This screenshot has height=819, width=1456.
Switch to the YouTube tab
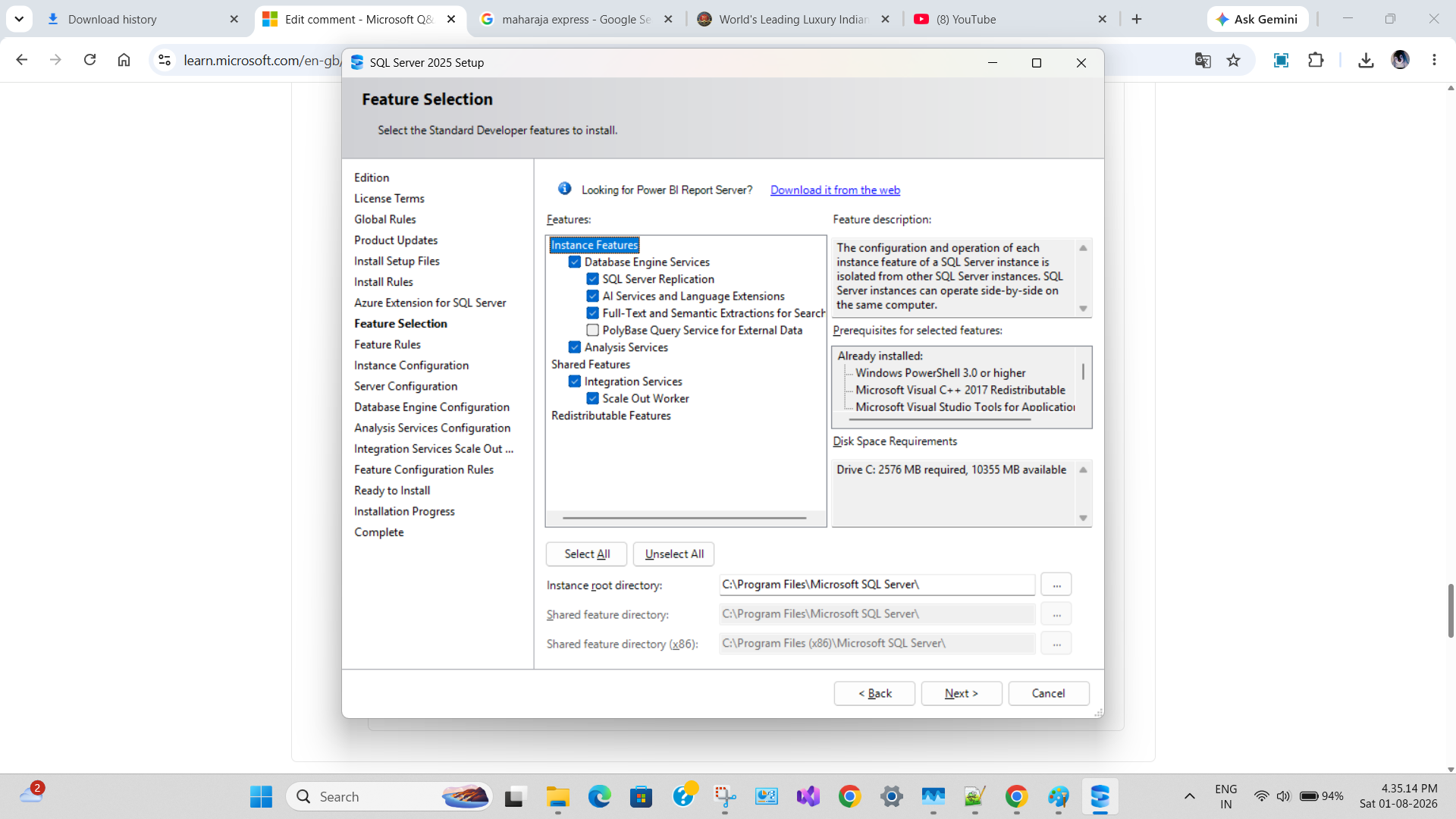(1010, 20)
